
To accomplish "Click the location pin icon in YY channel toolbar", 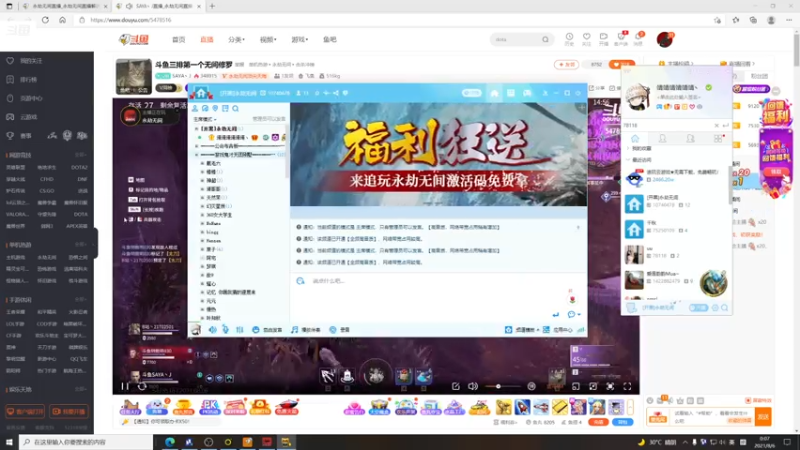I will [215, 108].
